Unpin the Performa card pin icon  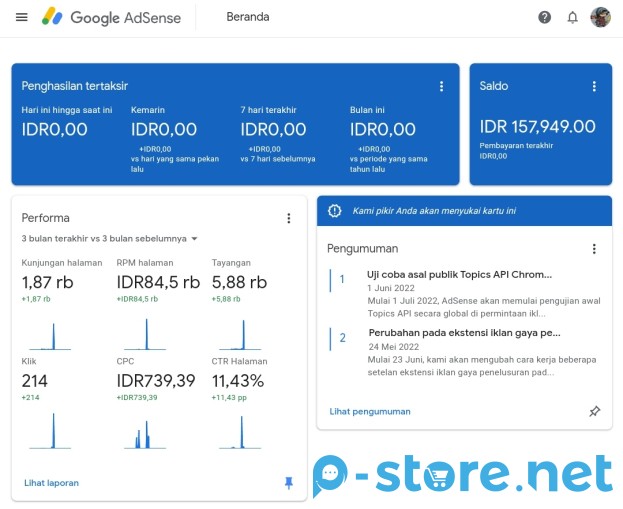pos(289,483)
